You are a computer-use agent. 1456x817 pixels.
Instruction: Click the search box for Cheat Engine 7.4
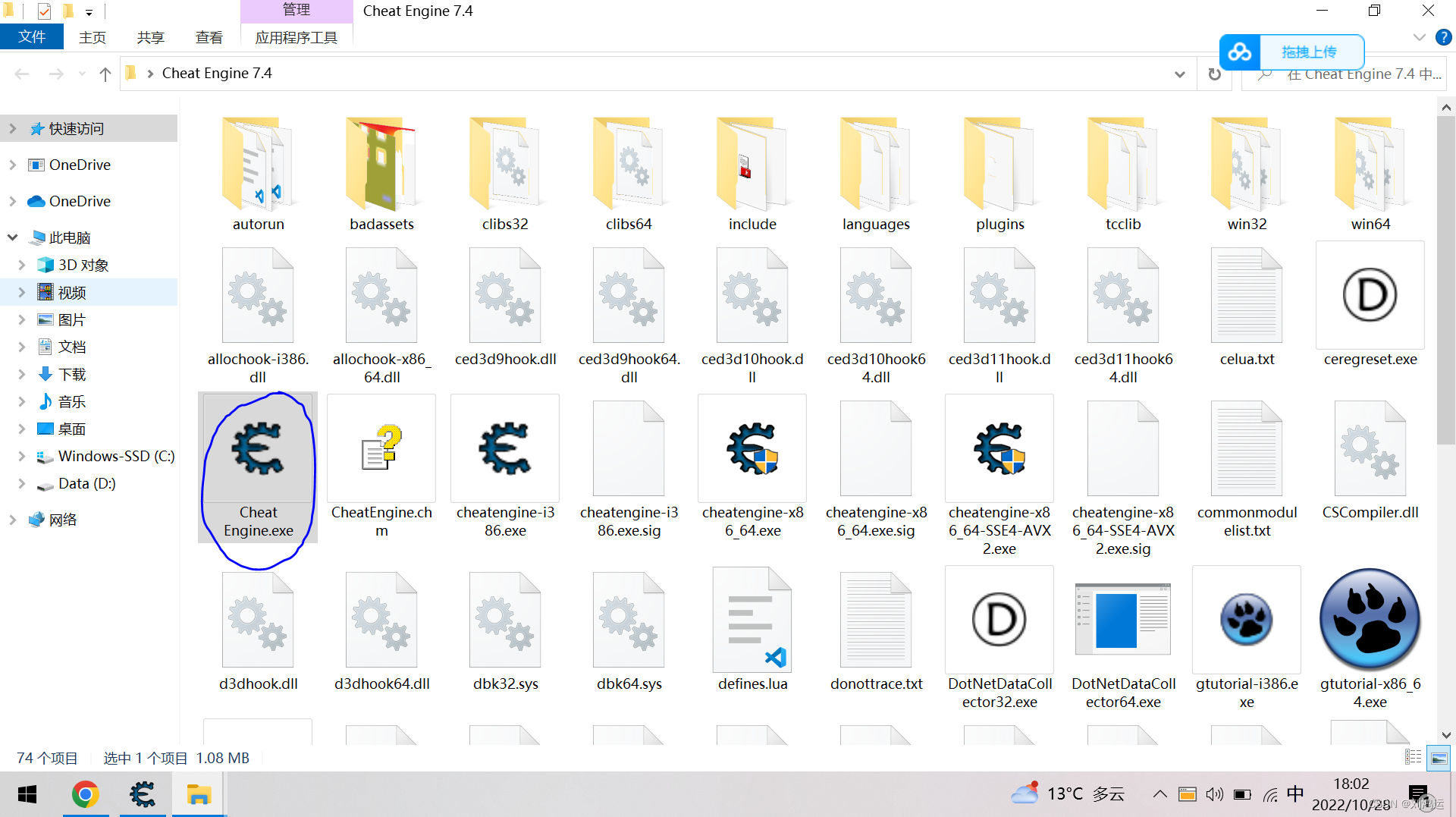tap(1344, 74)
